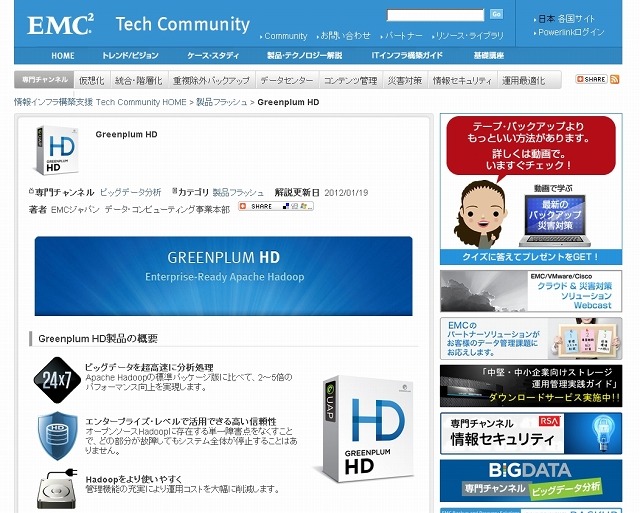Viewport: 640px width, 513px height.
Task: Select the 災害対策 channel tab
Action: click(405, 80)
